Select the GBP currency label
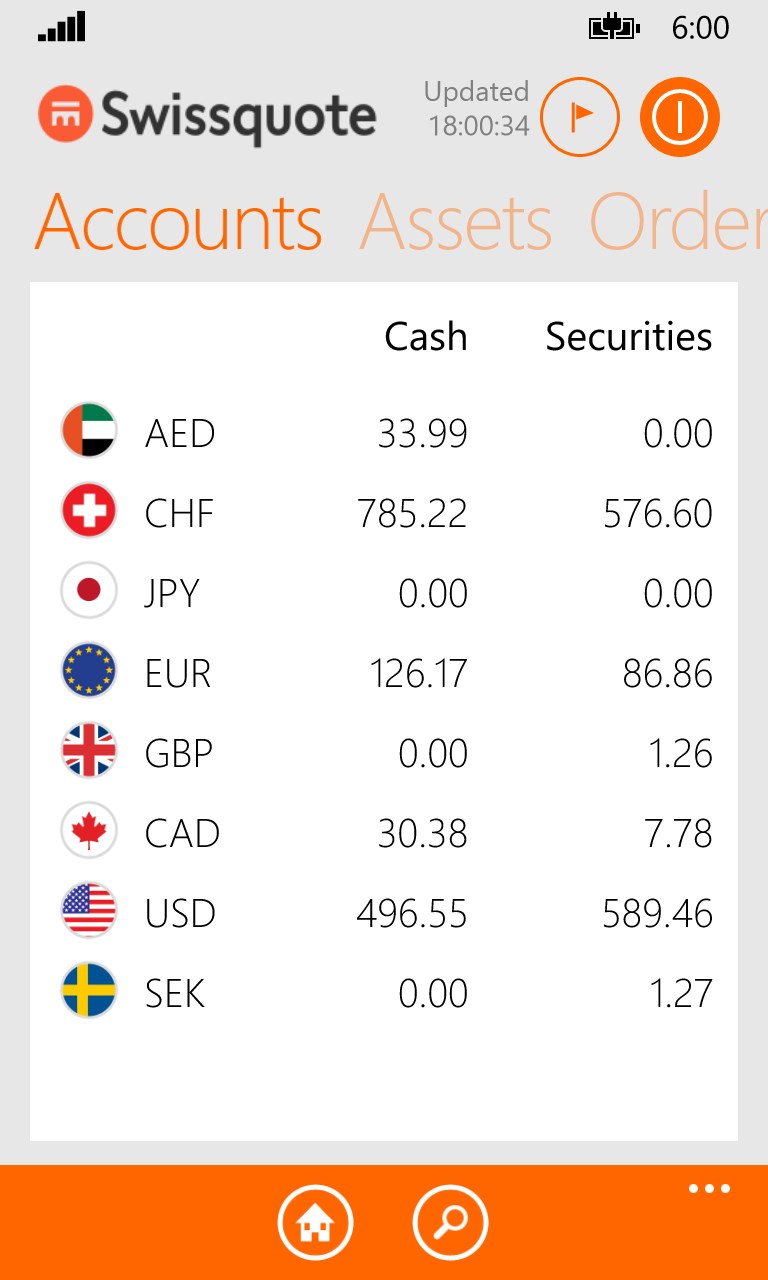 click(x=179, y=753)
